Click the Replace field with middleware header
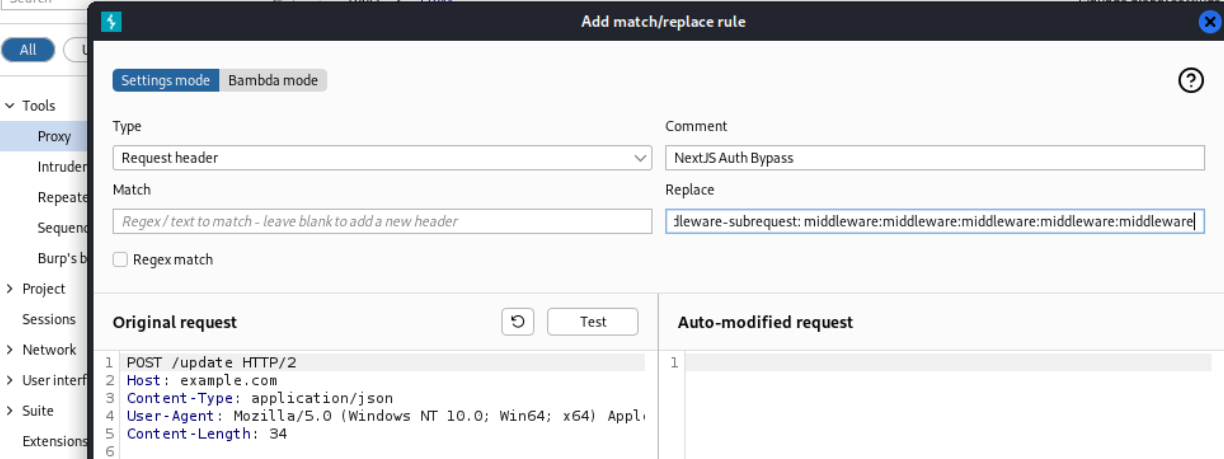1224x459 pixels. click(934, 221)
